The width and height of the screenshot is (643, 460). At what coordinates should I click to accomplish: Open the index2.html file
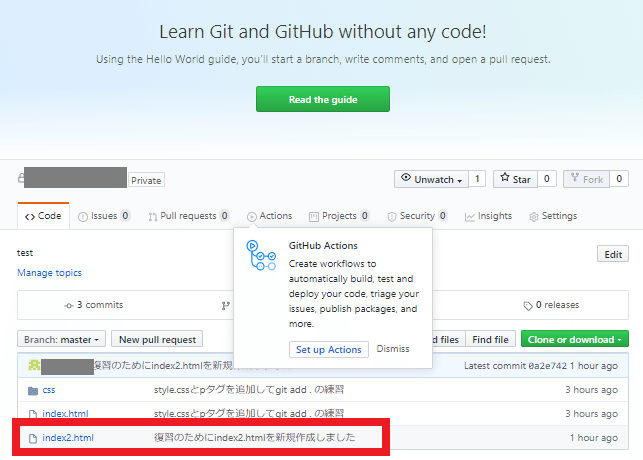(68, 438)
